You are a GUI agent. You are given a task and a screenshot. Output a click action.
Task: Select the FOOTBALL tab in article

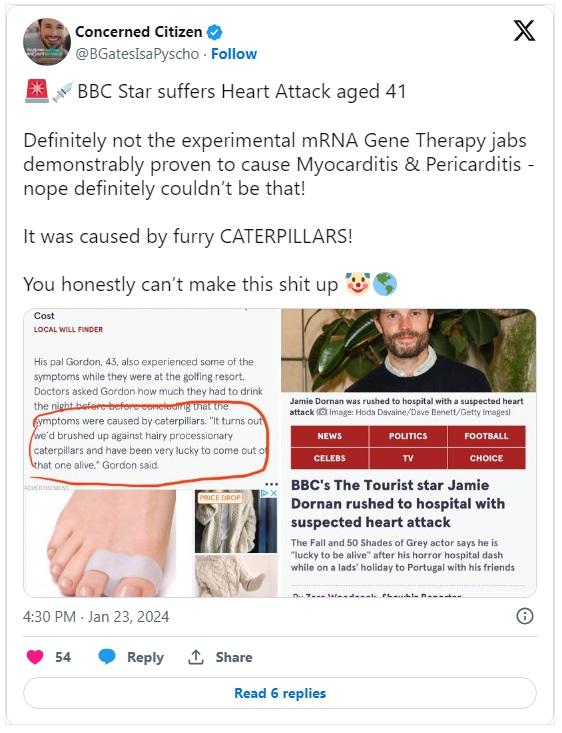(486, 436)
